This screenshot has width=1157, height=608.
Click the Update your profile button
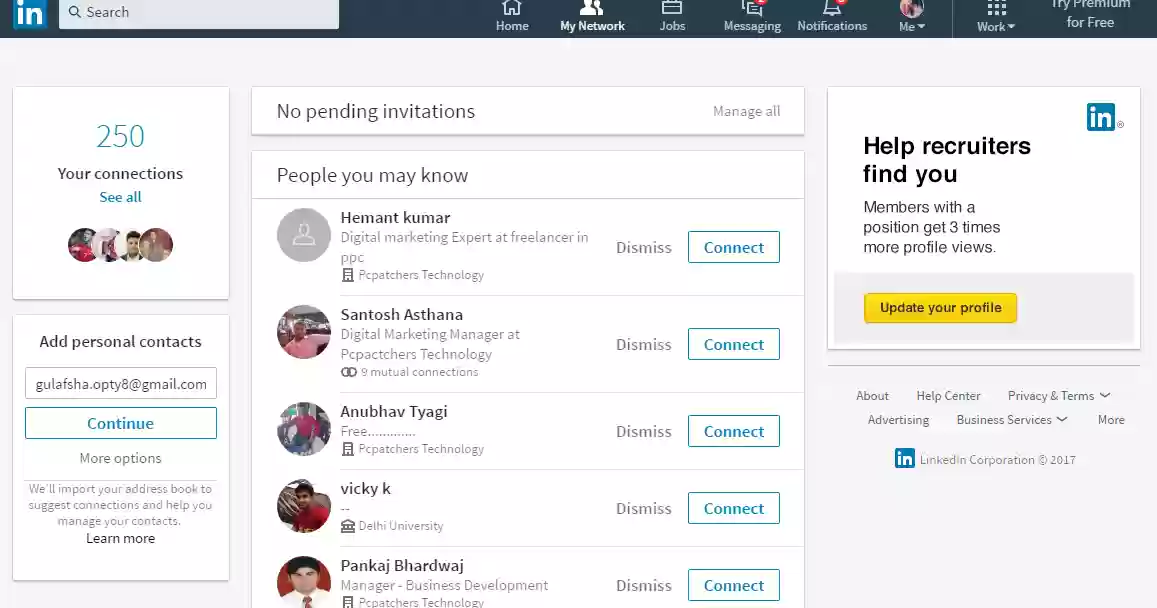click(940, 308)
